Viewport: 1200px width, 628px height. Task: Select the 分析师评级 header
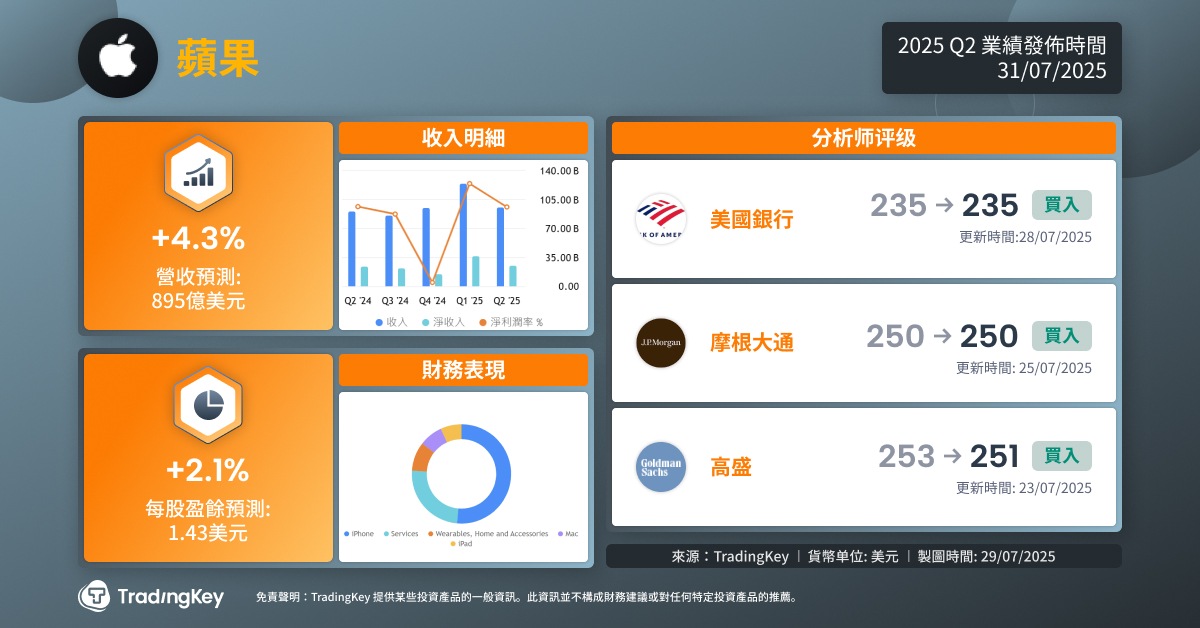[863, 138]
